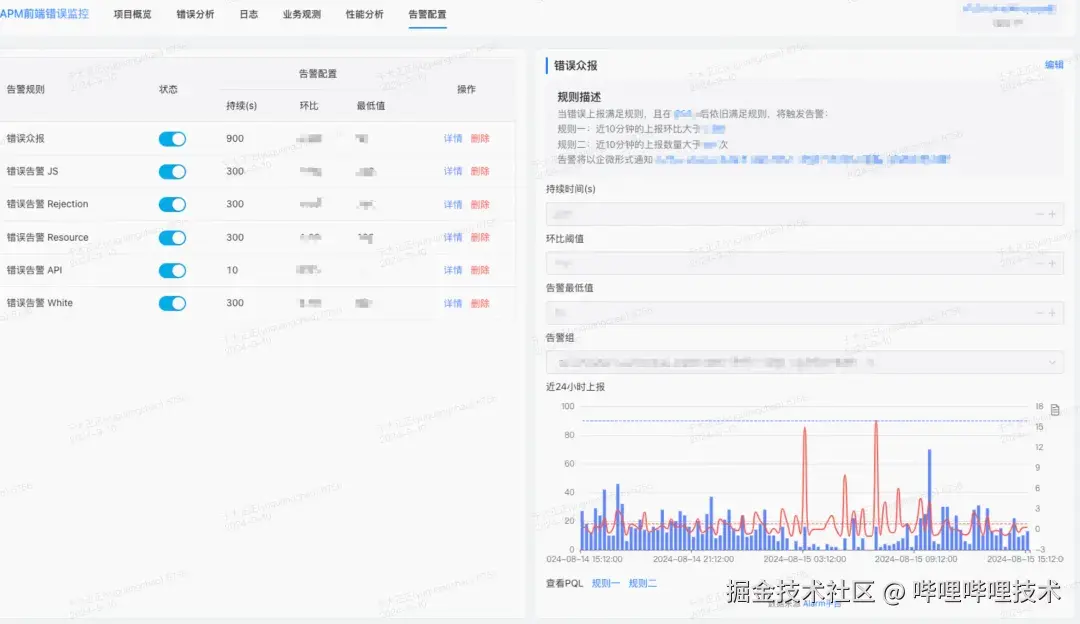Open the 错误分析 tab
This screenshot has height=624, width=1080.
click(x=195, y=14)
